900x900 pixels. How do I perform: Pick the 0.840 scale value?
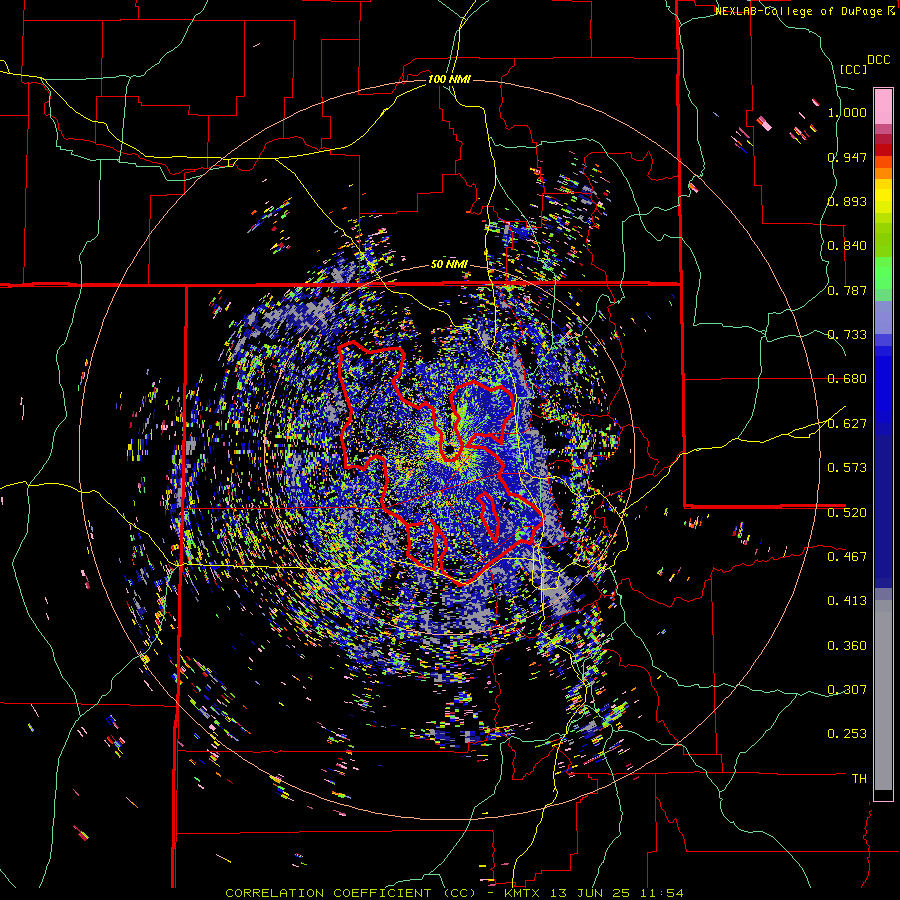point(847,246)
